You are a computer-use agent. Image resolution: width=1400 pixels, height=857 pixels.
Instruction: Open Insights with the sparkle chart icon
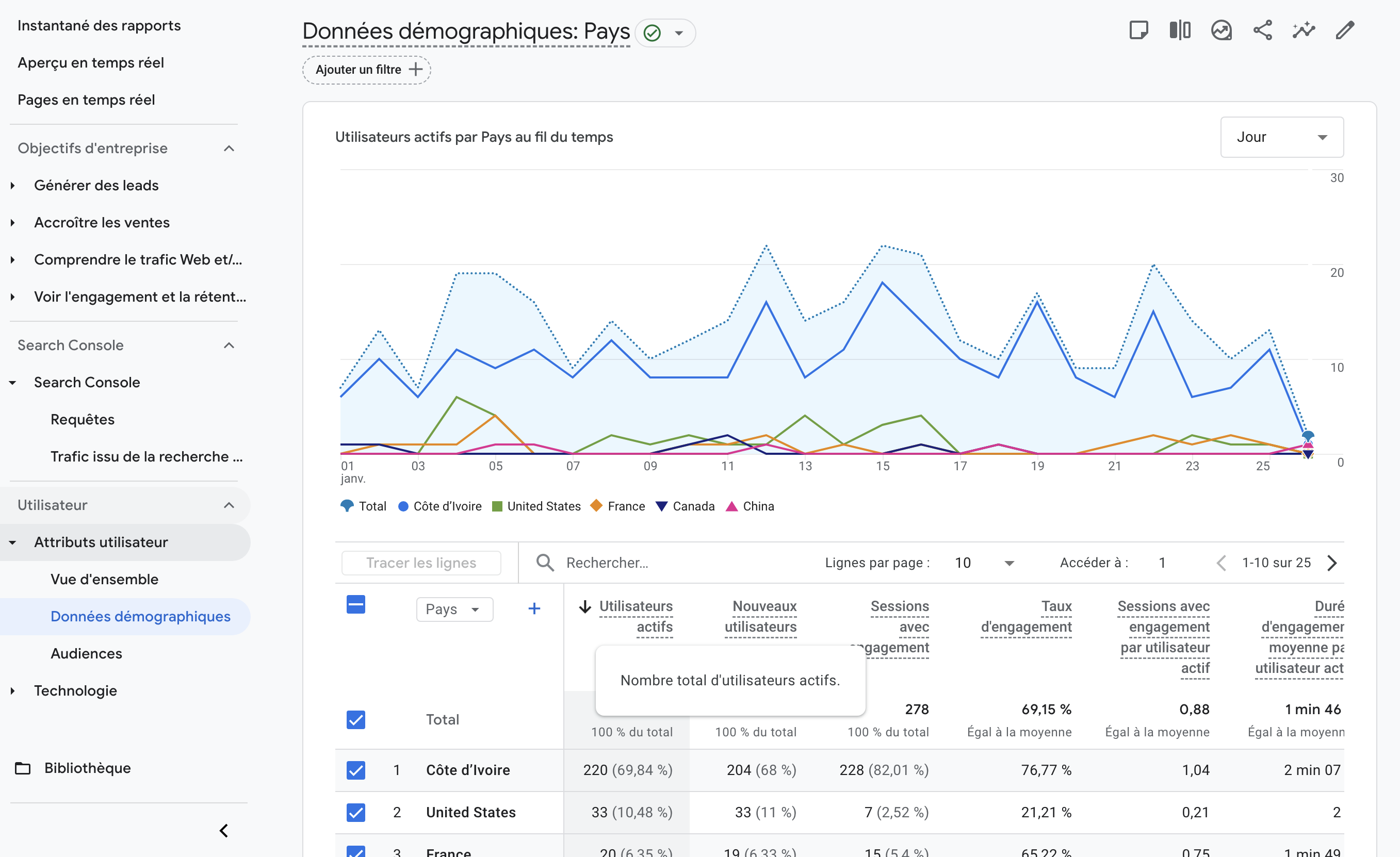pos(1304,29)
